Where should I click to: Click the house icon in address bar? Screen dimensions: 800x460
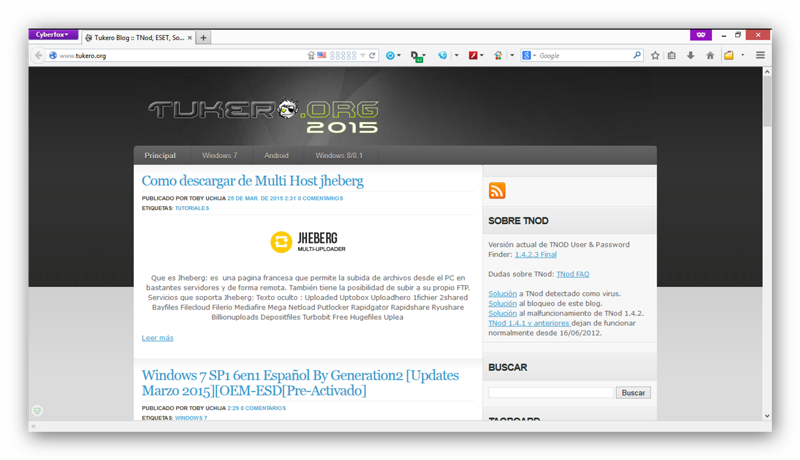[x=311, y=56]
